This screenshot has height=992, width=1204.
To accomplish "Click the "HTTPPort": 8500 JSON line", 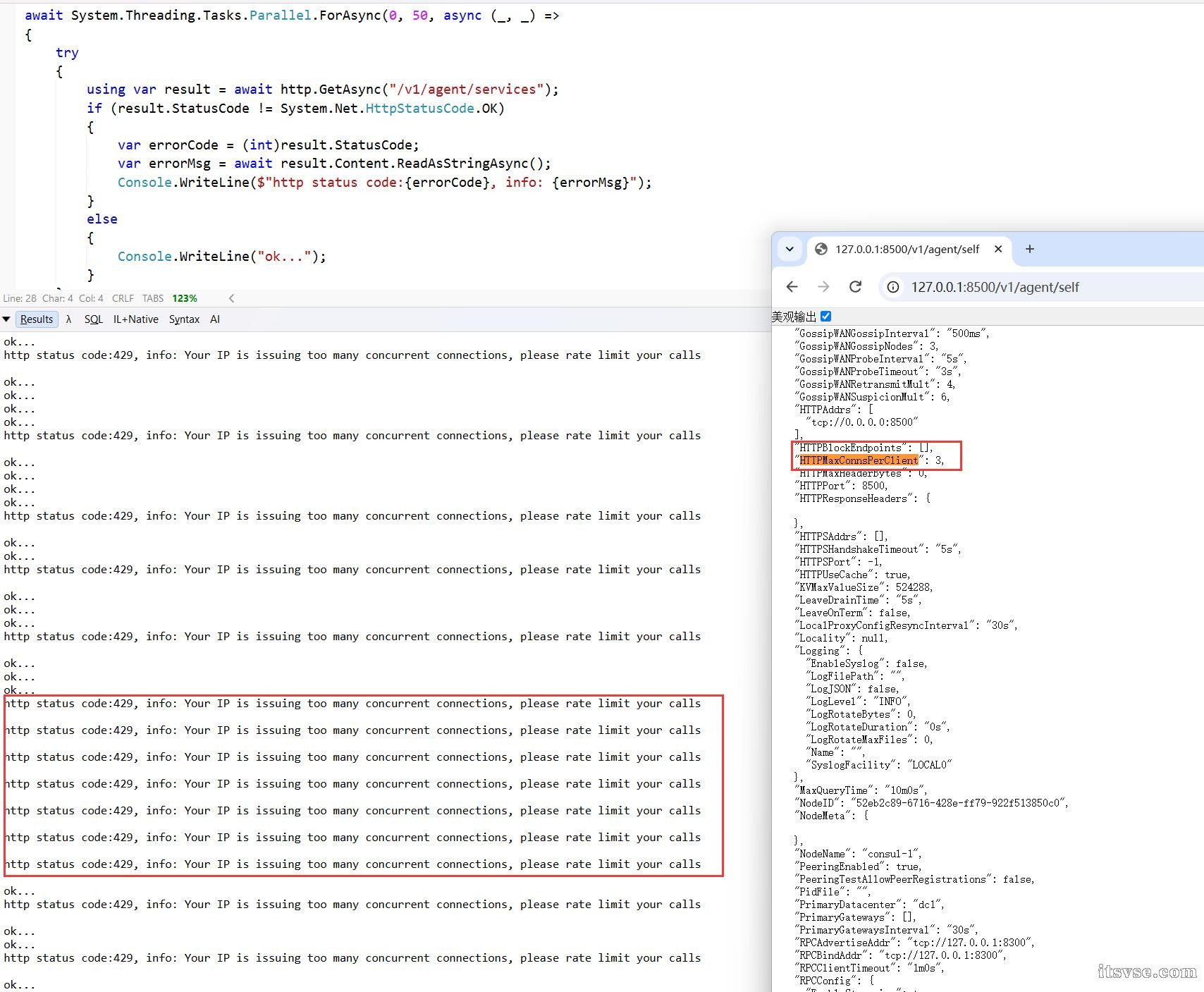I will (842, 486).
